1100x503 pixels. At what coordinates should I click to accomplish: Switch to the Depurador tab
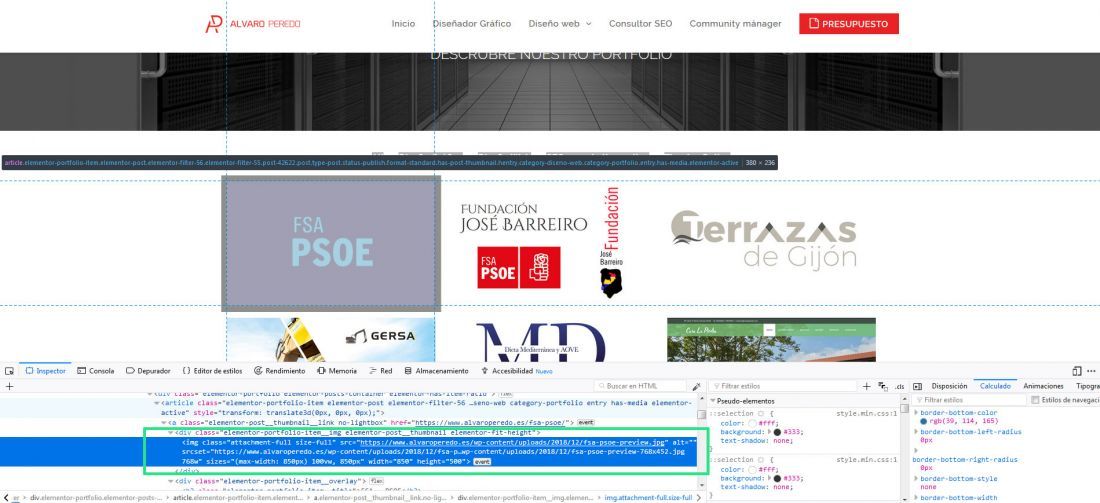(148, 371)
